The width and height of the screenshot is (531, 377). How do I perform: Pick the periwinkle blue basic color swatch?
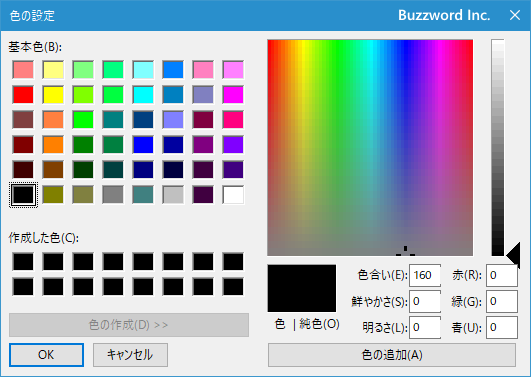[173, 120]
